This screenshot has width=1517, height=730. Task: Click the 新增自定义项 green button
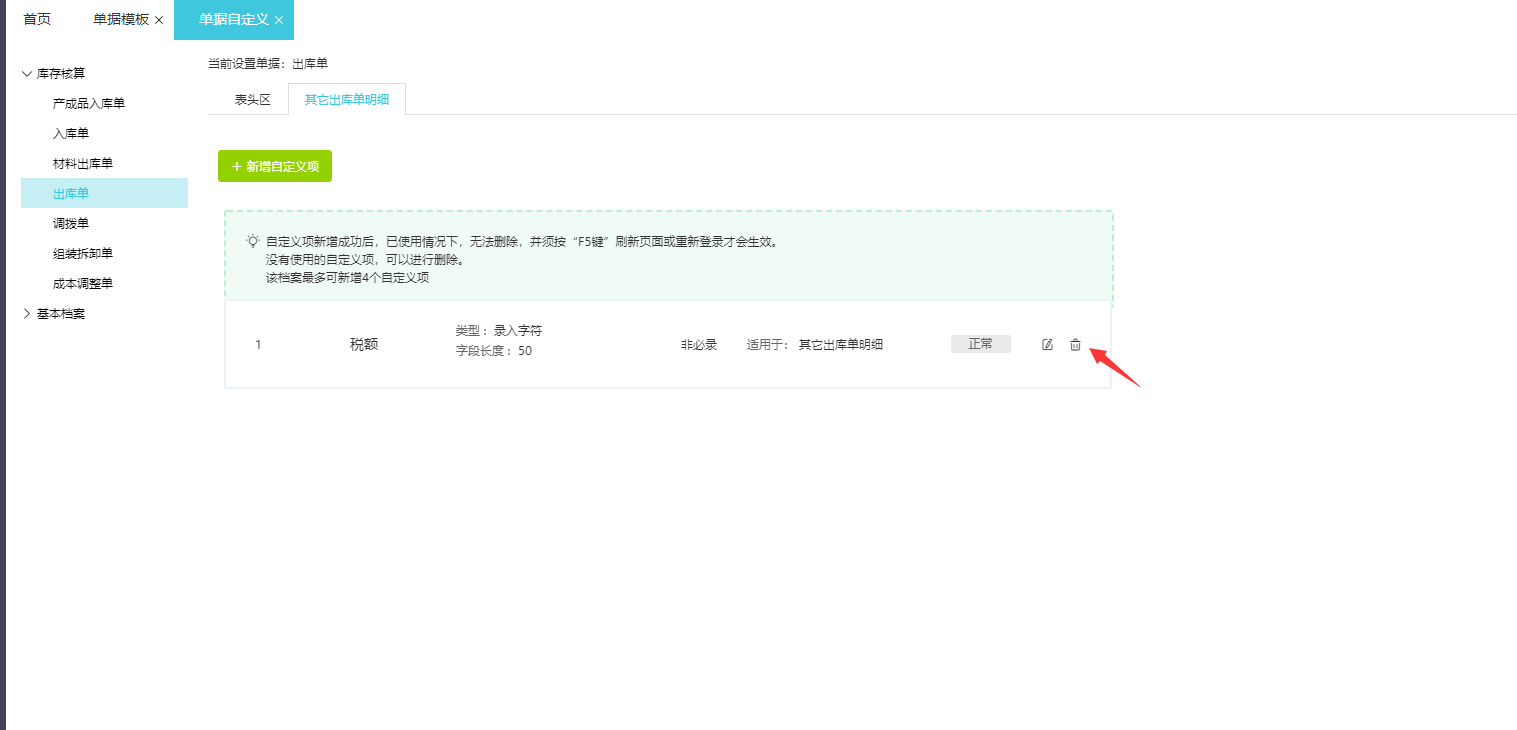274,165
